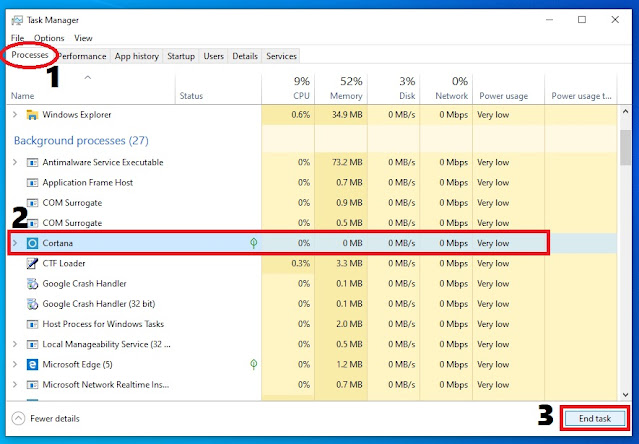The height and width of the screenshot is (444, 639).
Task: Click the Windows Explorer folder icon
Action: coord(32,115)
